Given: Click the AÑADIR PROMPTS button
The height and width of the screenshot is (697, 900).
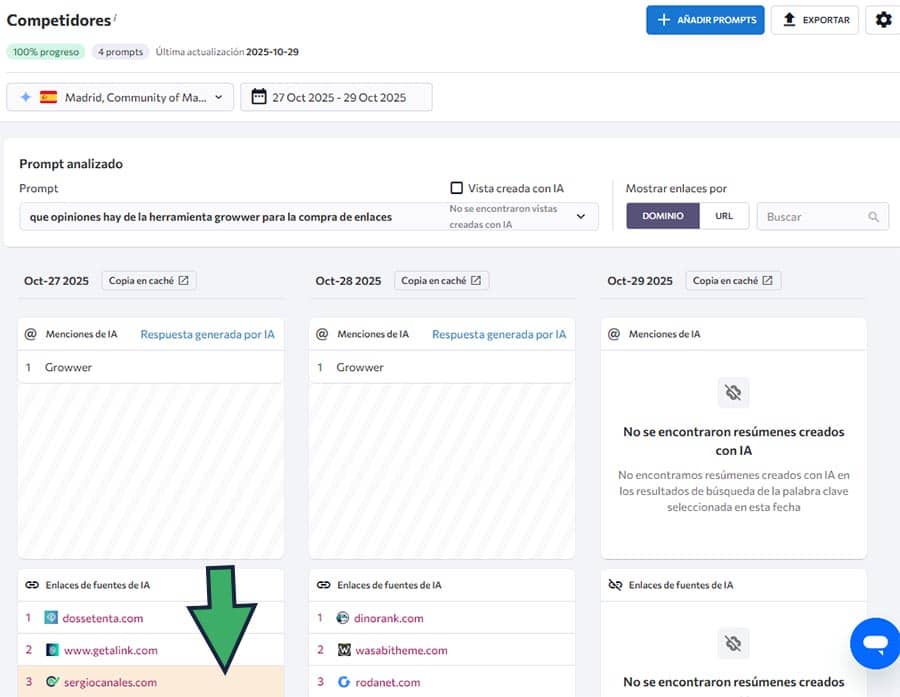Looking at the screenshot, I should 705,19.
